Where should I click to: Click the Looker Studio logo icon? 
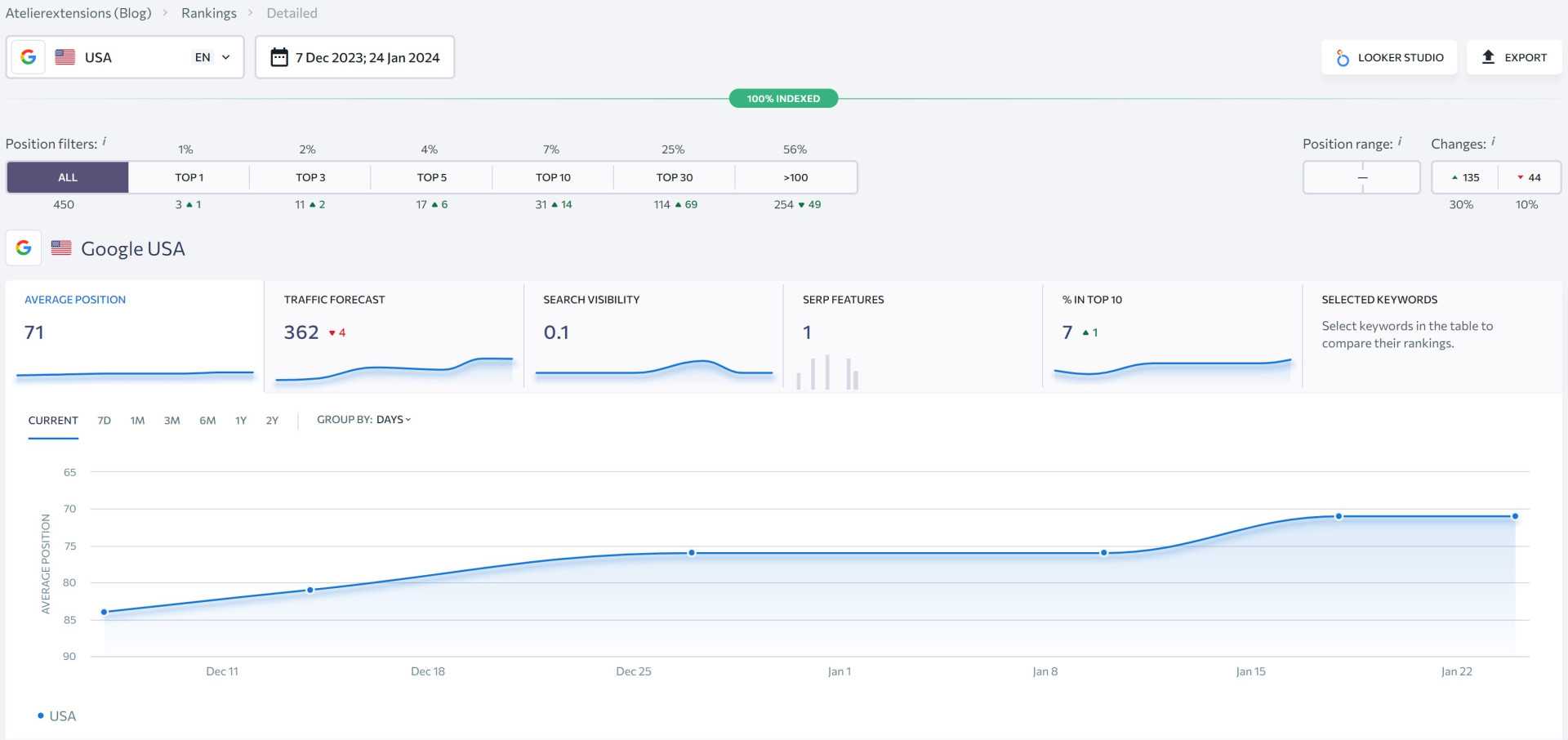1343,58
